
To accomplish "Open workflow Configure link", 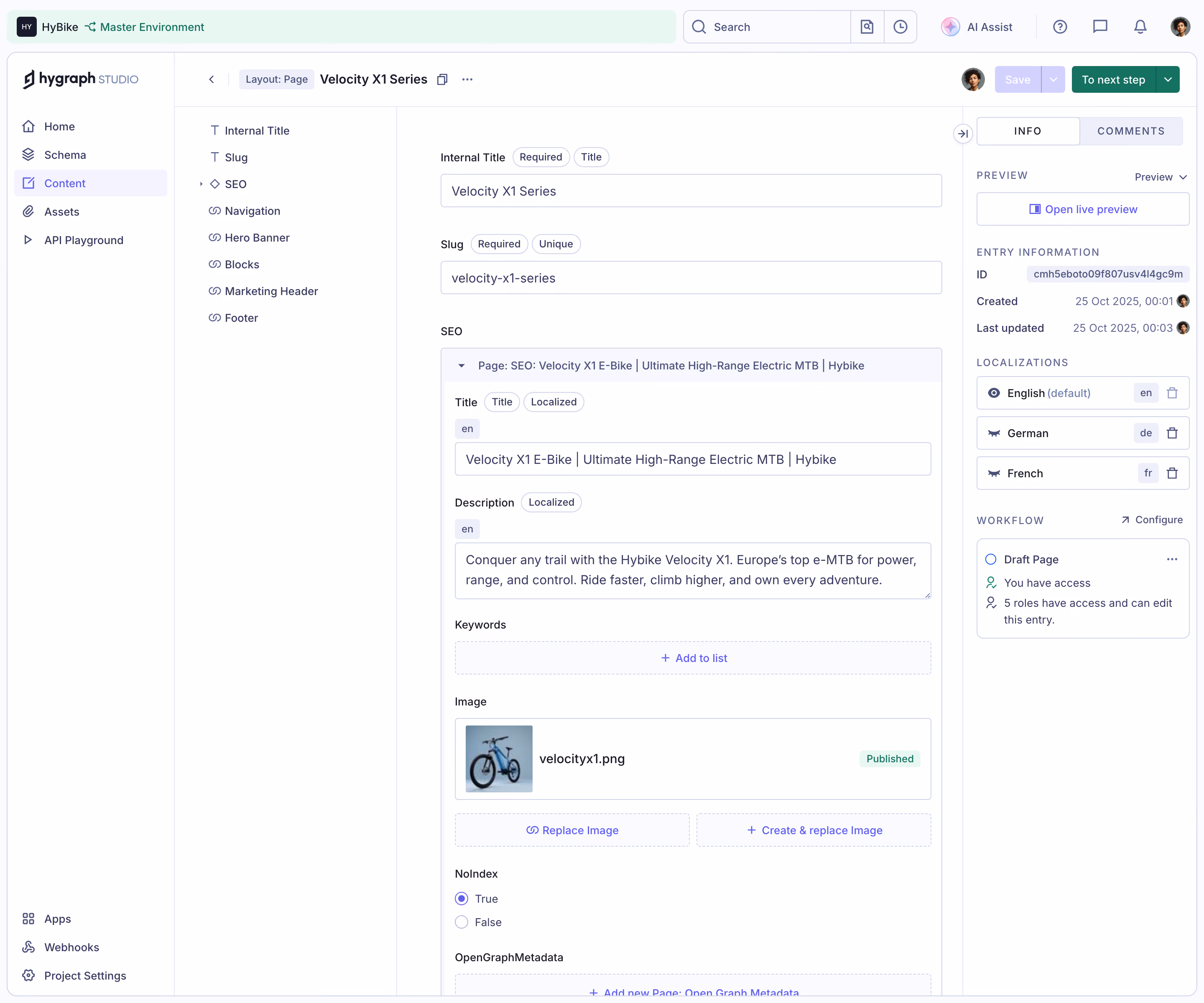I will [x=1152, y=520].
